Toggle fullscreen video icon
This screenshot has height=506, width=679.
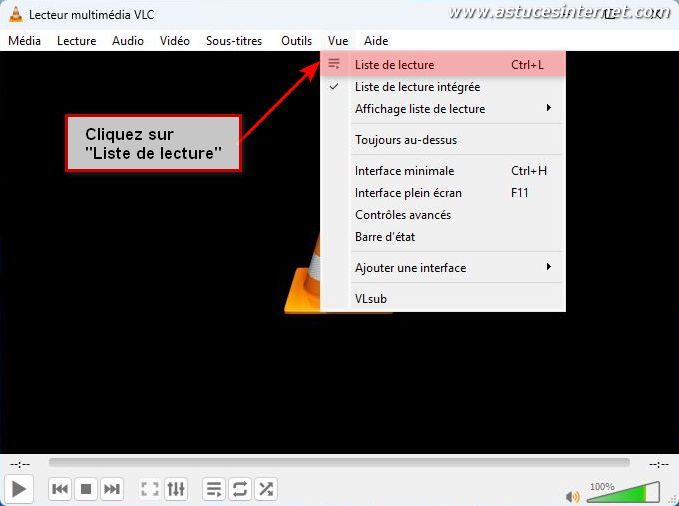pos(150,489)
